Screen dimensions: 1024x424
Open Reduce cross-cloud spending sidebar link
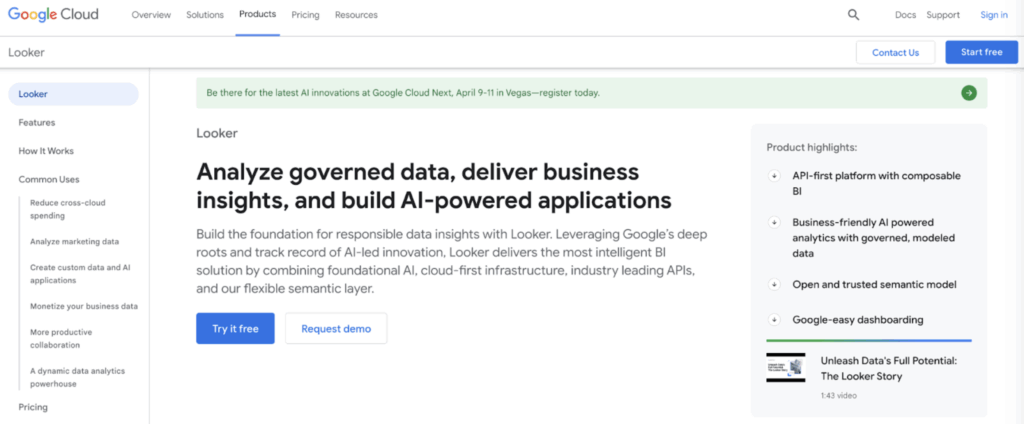67,209
